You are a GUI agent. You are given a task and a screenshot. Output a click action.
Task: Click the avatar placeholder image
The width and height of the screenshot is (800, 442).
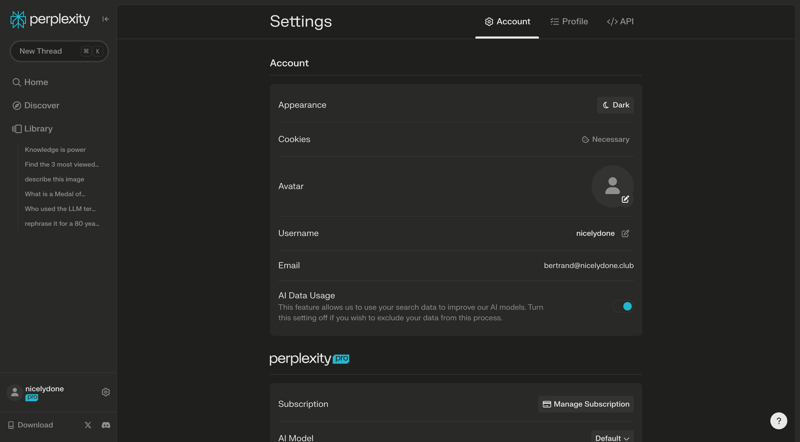pyautogui.click(x=612, y=186)
